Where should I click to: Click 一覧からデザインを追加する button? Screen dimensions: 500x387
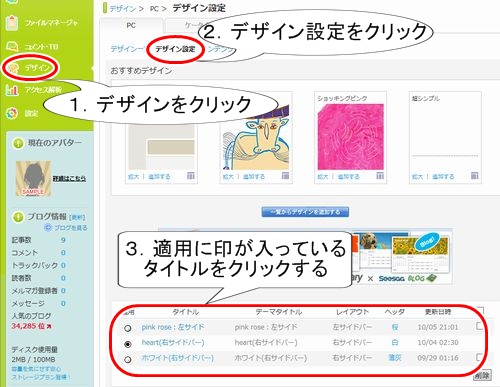pyautogui.click(x=305, y=212)
